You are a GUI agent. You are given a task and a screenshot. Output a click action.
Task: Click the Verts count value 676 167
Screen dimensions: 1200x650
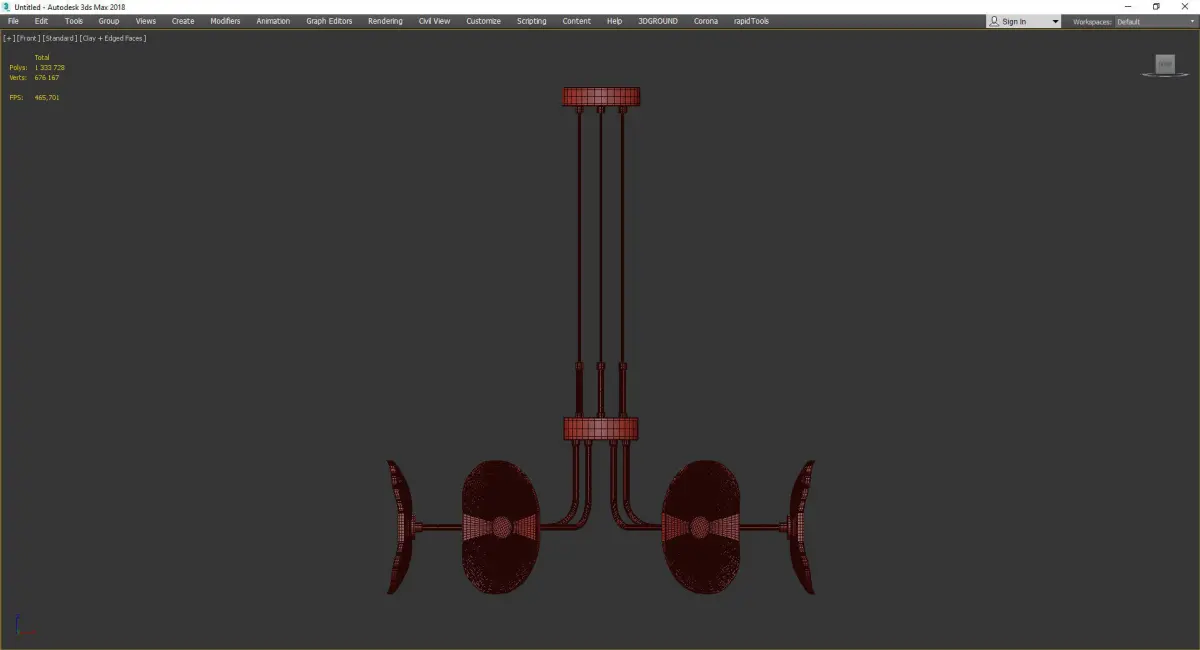tap(47, 77)
